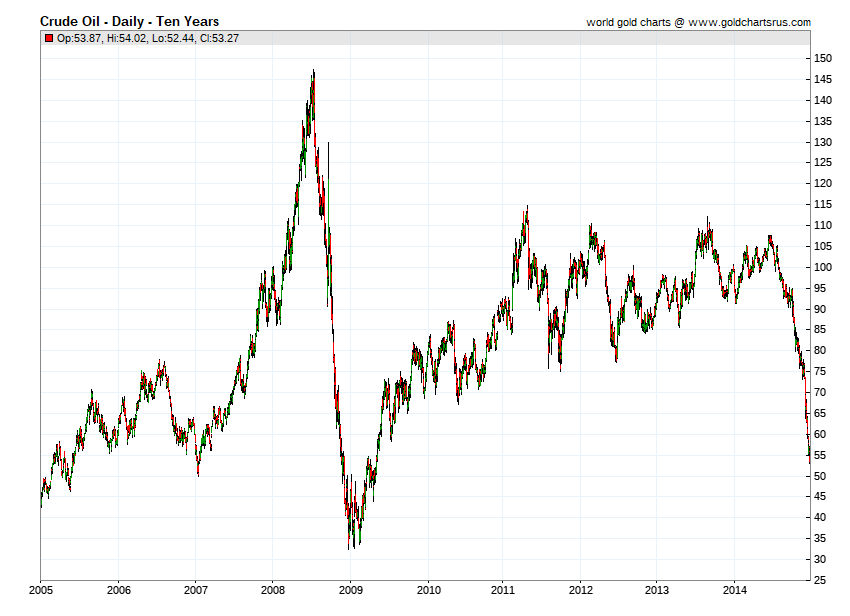Click the 90 price axis label
850x616 pixels.
820,309
